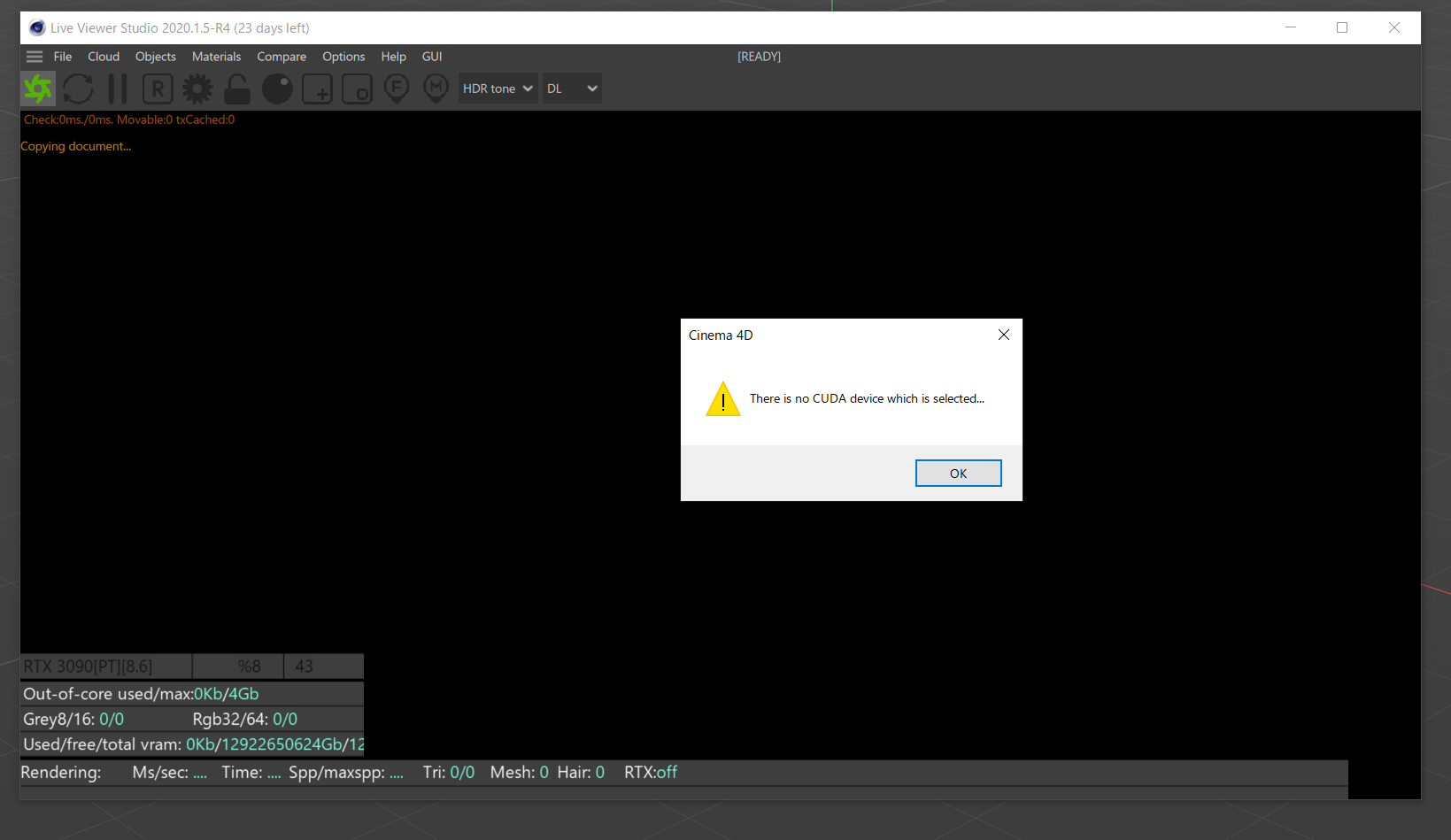Click the Out-of-core used/max value
The image size is (1451, 840).
227,694
